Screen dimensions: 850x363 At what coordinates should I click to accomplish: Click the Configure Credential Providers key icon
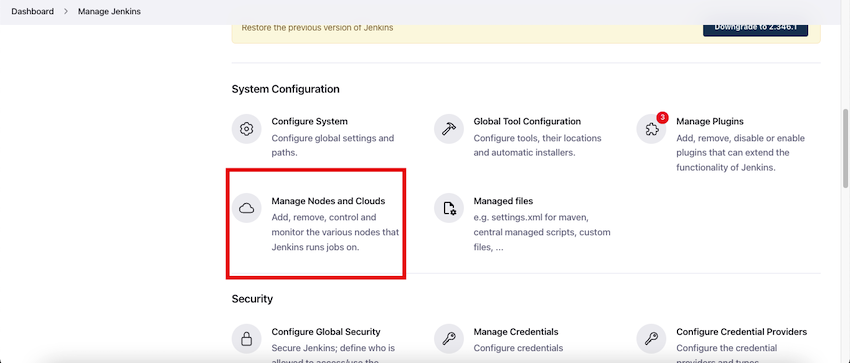651,339
